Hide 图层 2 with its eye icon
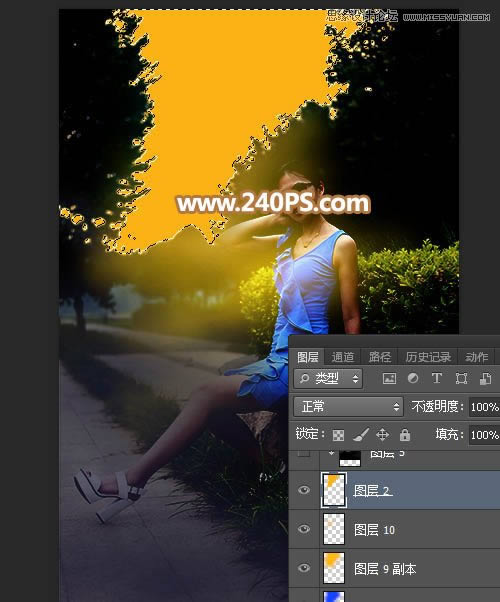Viewport: 500px width, 602px height. pos(304,490)
